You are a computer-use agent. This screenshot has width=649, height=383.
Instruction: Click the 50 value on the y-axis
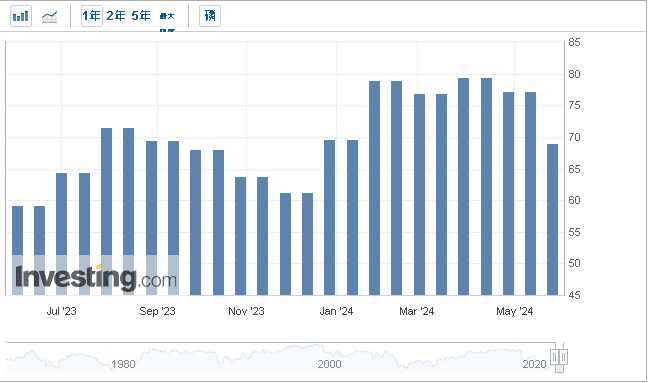point(574,263)
